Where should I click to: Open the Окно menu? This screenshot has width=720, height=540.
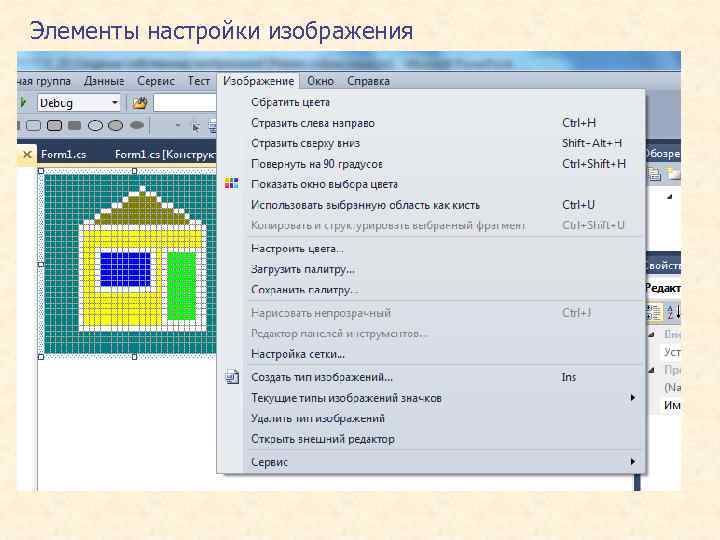[x=321, y=81]
